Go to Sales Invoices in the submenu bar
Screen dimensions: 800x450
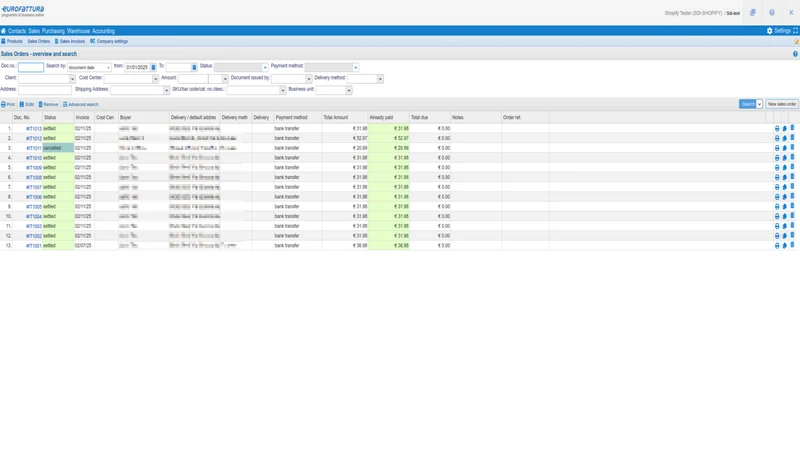point(70,41)
